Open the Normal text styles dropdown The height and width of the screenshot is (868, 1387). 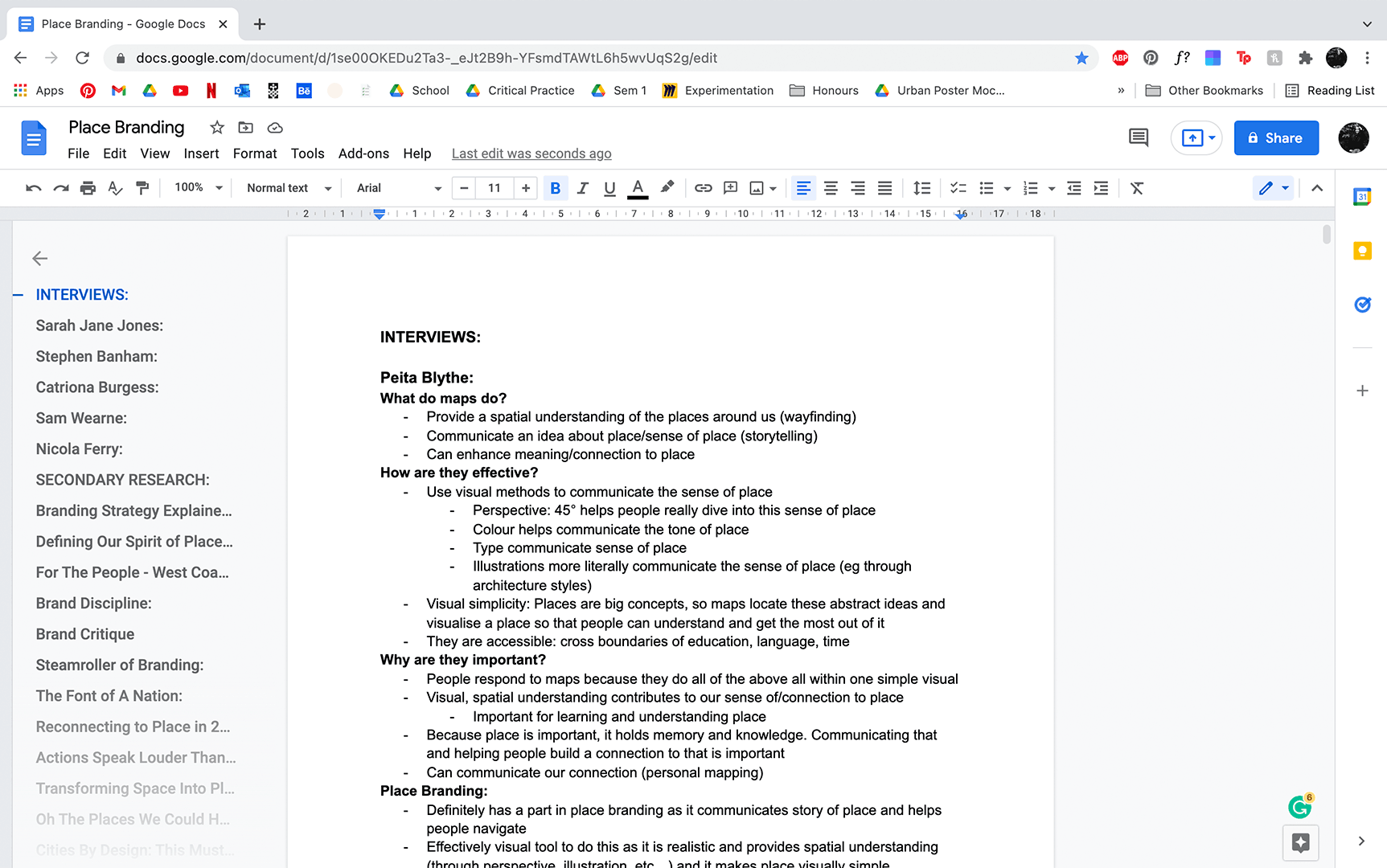289,188
